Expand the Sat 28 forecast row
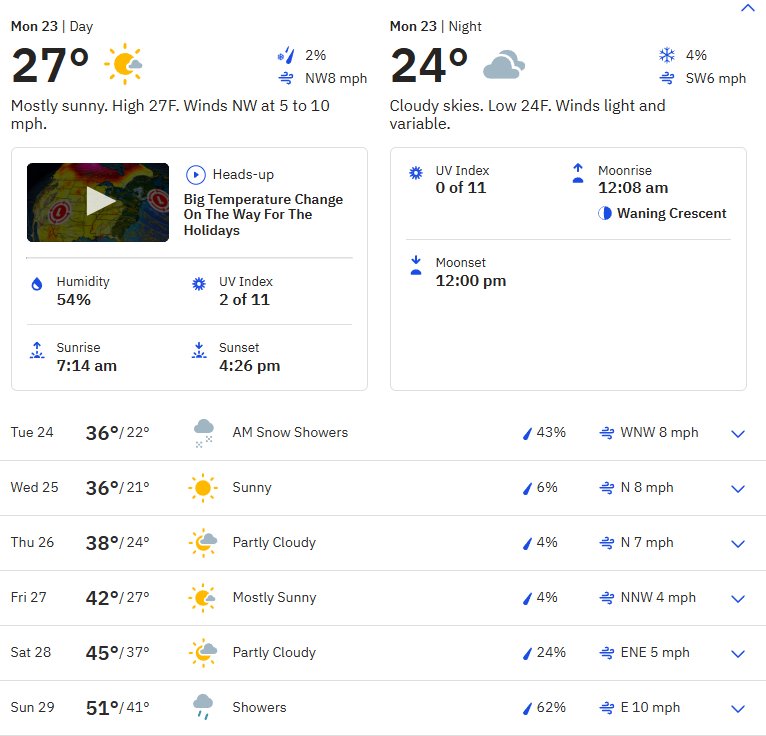 tap(738, 653)
